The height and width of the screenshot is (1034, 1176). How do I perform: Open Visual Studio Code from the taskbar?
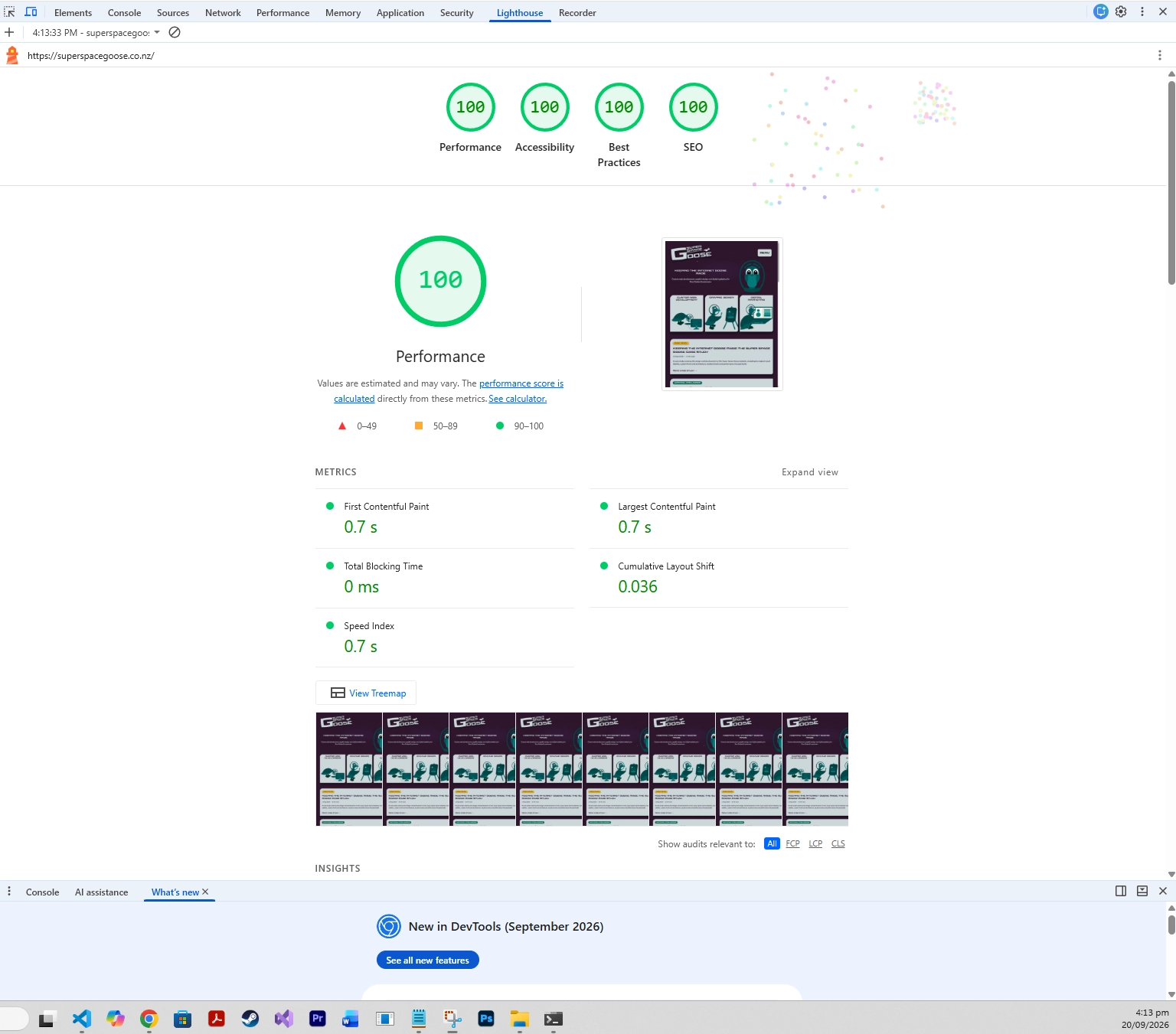pyautogui.click(x=82, y=1019)
